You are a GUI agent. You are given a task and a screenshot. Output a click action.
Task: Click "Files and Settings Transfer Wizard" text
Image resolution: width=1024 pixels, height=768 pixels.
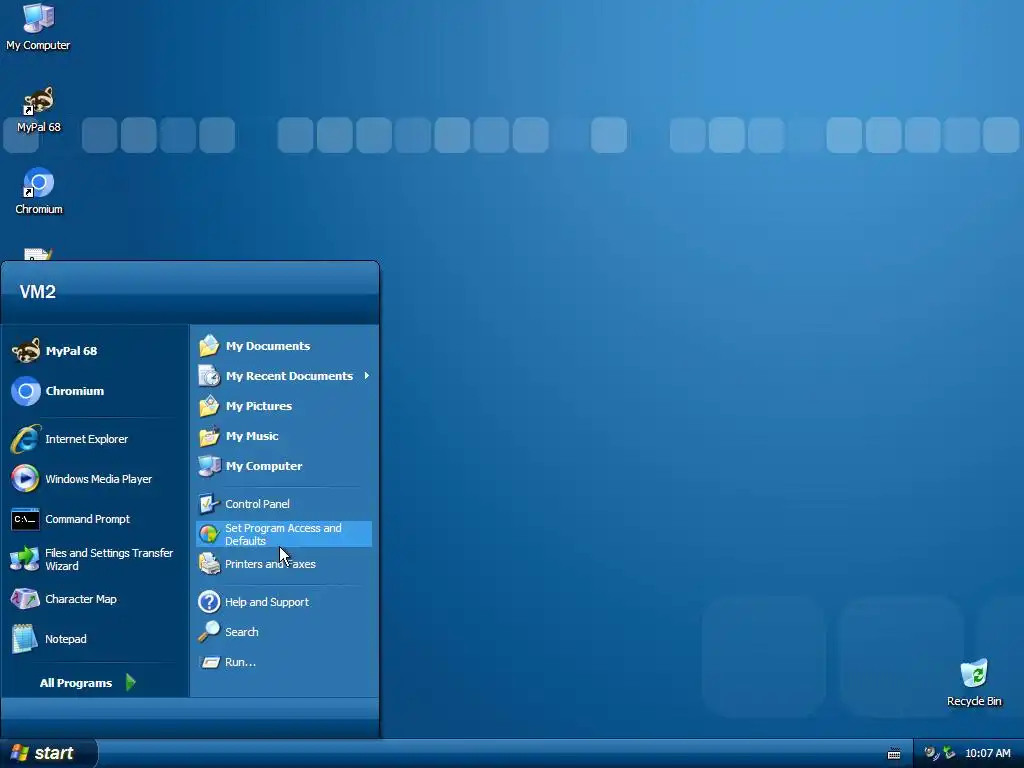click(109, 559)
